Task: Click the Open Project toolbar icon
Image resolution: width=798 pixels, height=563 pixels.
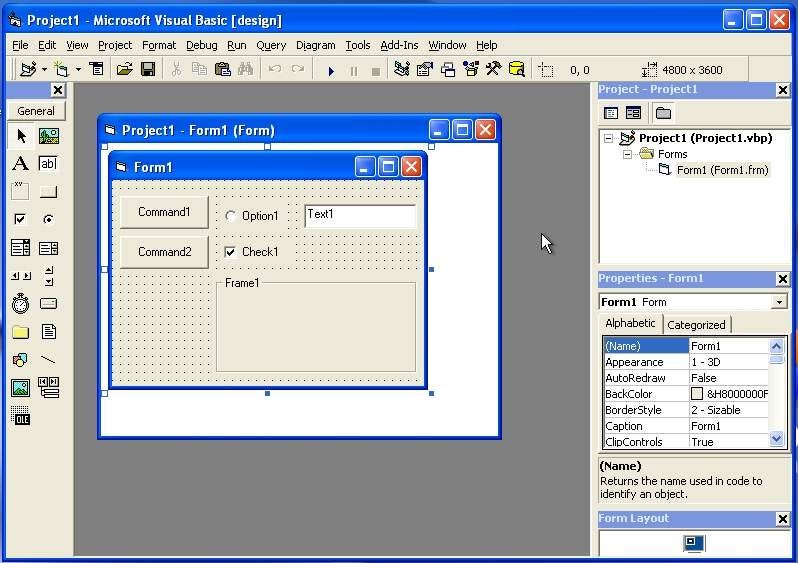Action: 124,69
